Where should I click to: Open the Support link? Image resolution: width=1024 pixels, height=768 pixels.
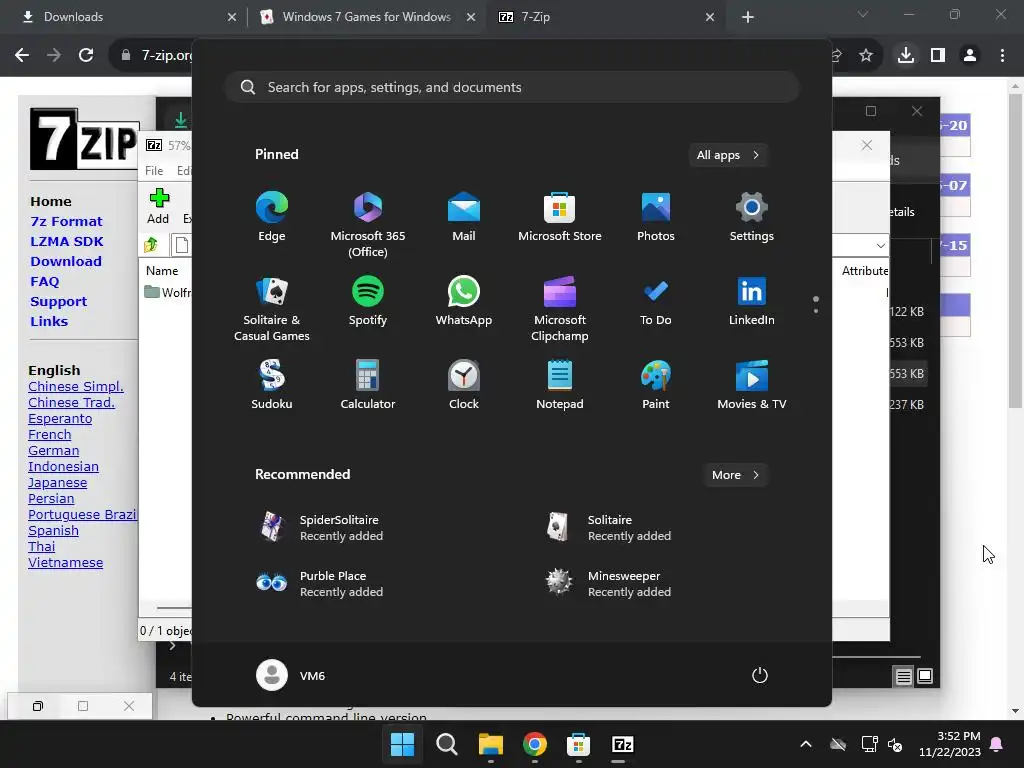pos(58,302)
